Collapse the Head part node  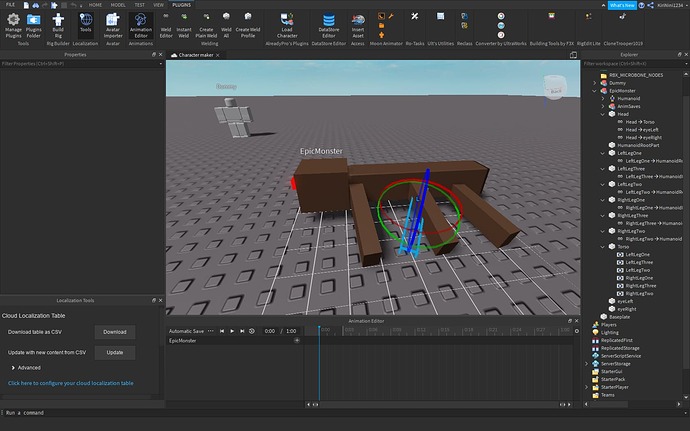click(603, 114)
